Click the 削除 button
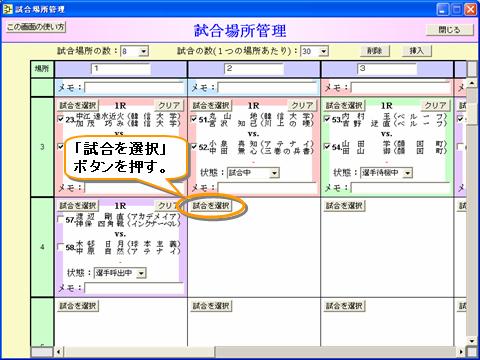This screenshot has width=480, height=360. click(x=375, y=51)
